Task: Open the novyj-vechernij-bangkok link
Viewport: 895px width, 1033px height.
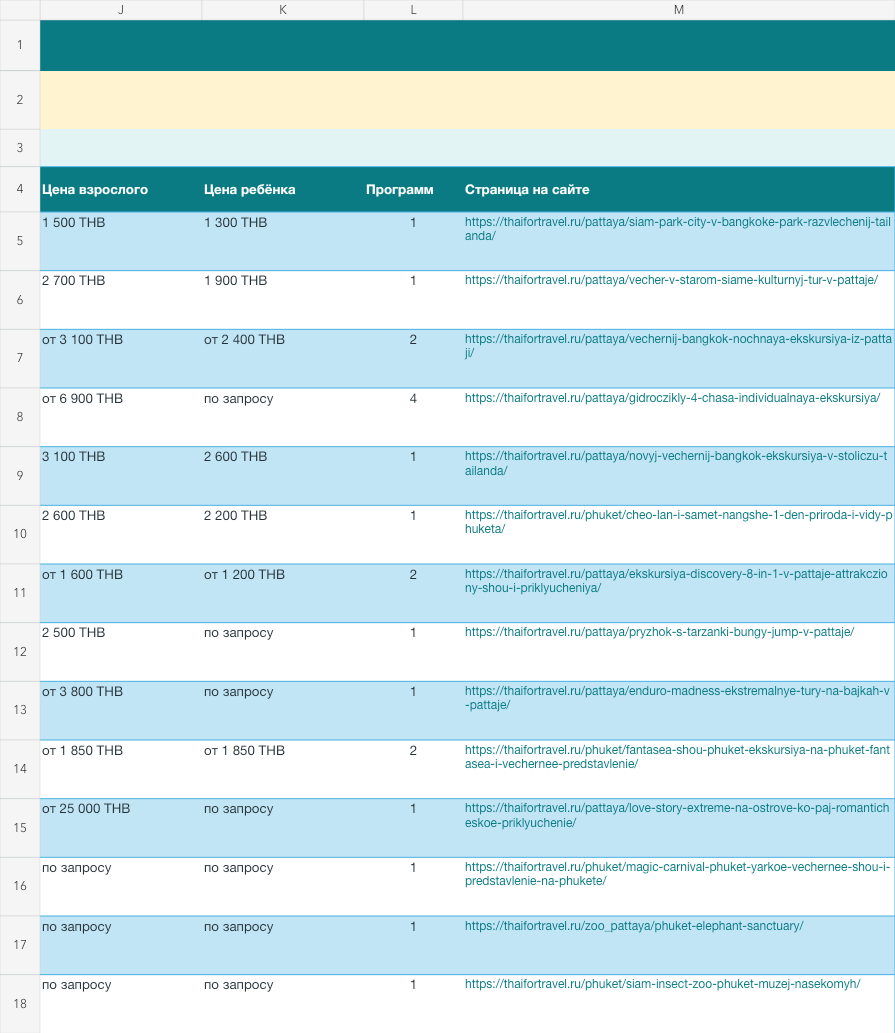Action: 676,463
